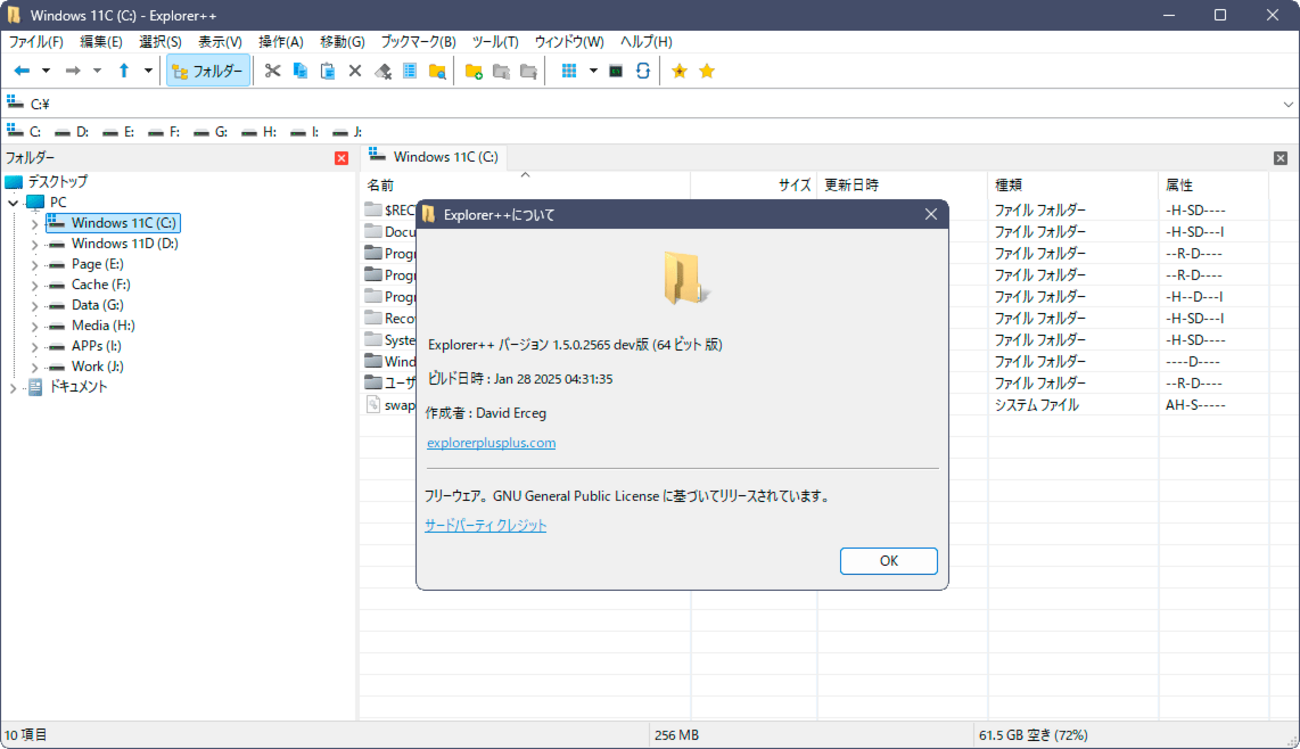
Task: Expand the Work (J:) drive in the tree
Action: pos(33,366)
